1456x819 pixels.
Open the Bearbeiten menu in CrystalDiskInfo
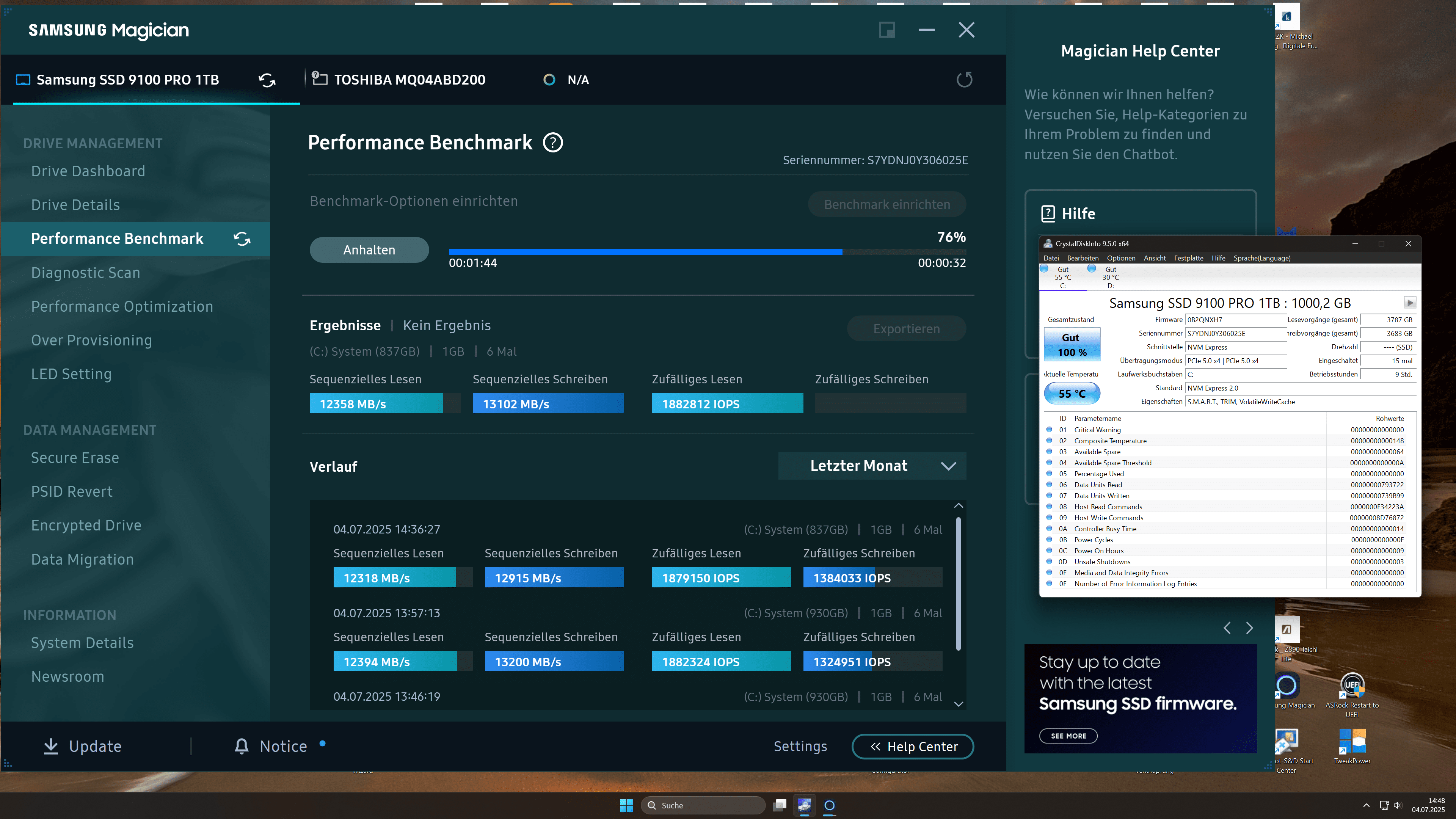tap(1083, 258)
